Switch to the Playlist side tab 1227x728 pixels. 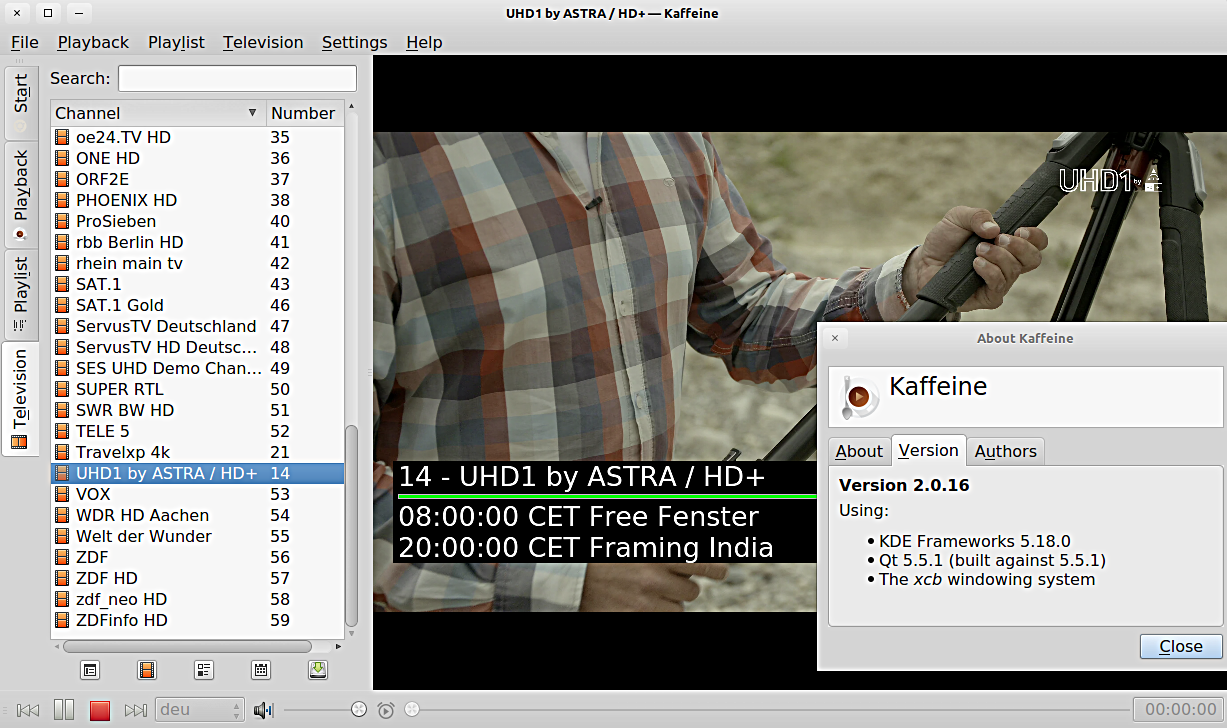(x=20, y=295)
